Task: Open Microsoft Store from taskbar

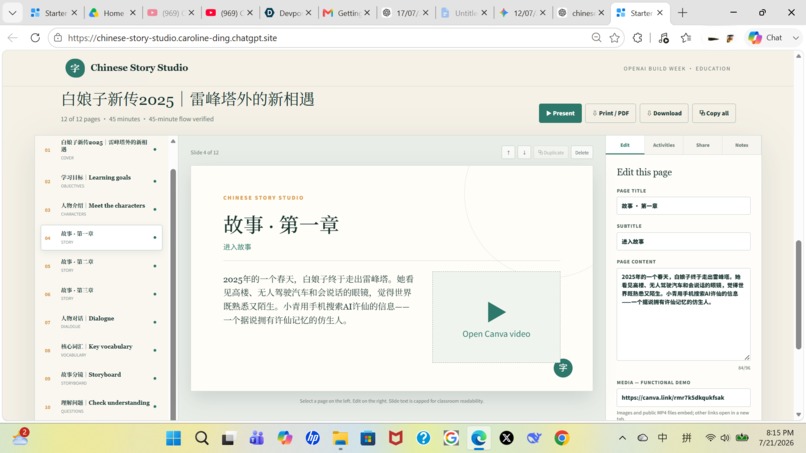Action: pyautogui.click(x=368, y=438)
